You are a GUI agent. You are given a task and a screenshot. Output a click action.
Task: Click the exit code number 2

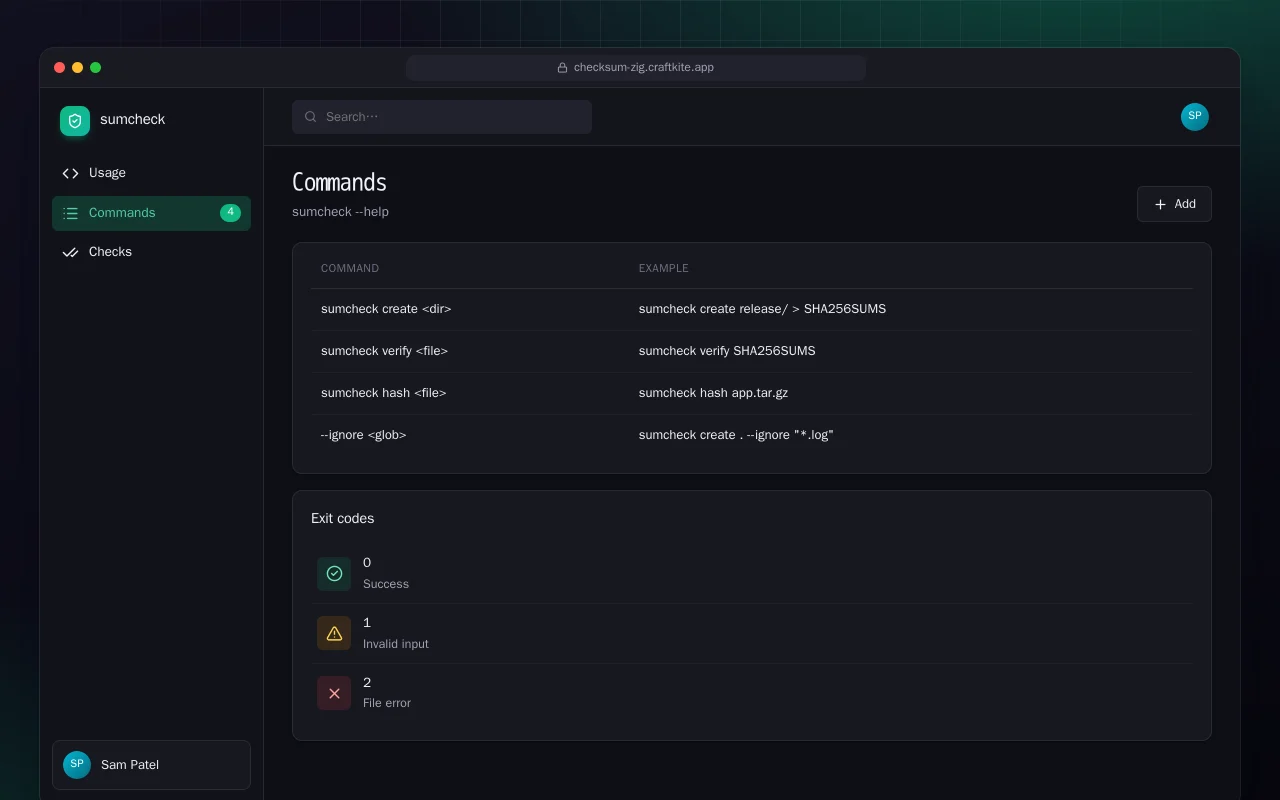pyautogui.click(x=367, y=683)
